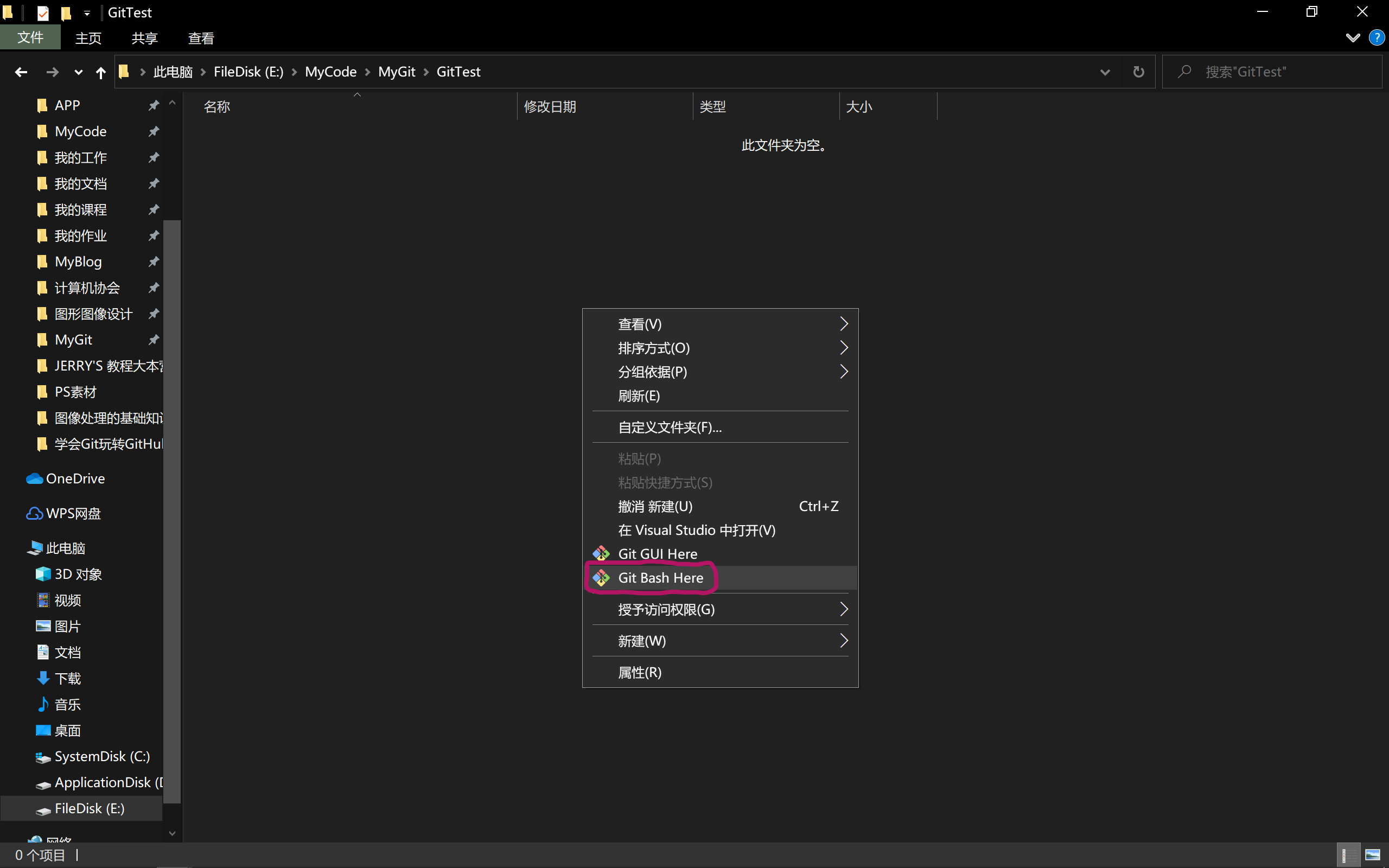The height and width of the screenshot is (868, 1389).
Task: Go up one folder level arrow
Action: pos(101,72)
